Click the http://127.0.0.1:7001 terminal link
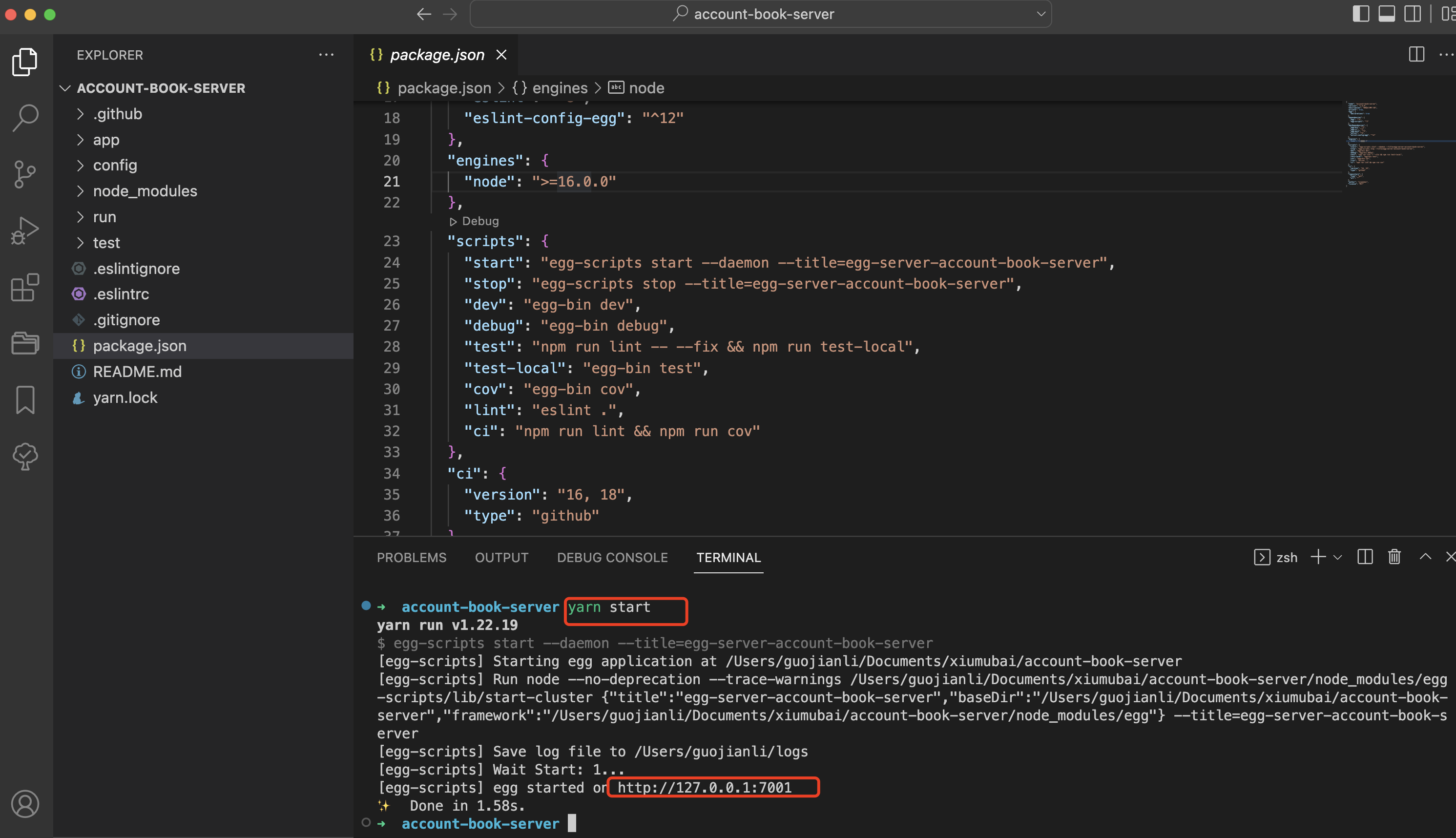Viewport: 1456px width, 838px height. click(x=704, y=787)
